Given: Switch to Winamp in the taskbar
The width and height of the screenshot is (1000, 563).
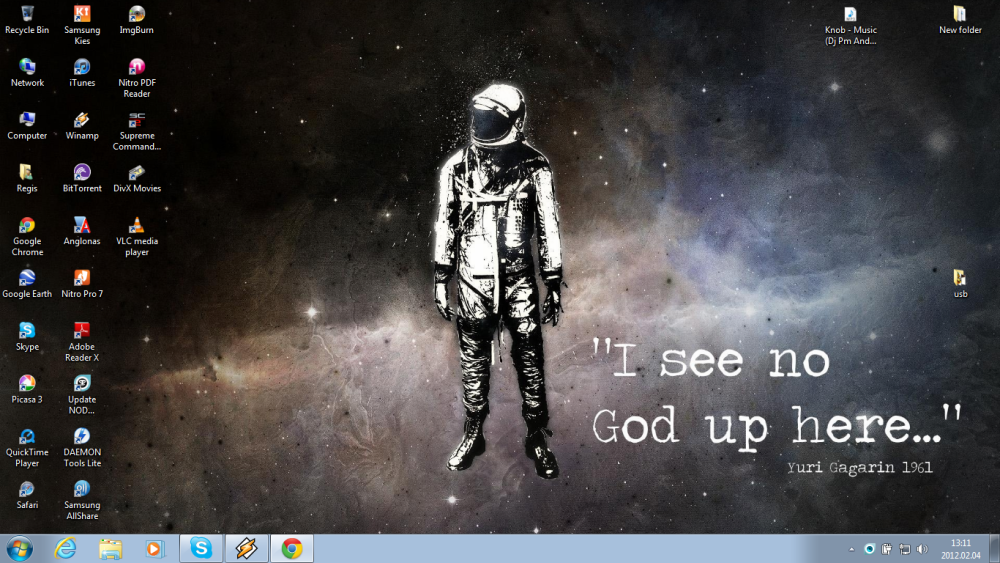Looking at the screenshot, I should pos(246,548).
